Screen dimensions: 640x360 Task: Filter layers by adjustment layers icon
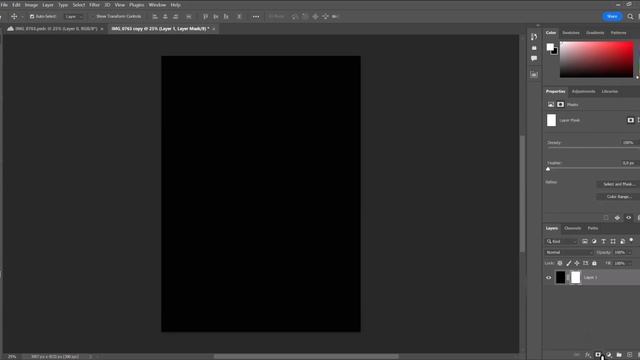(x=594, y=241)
